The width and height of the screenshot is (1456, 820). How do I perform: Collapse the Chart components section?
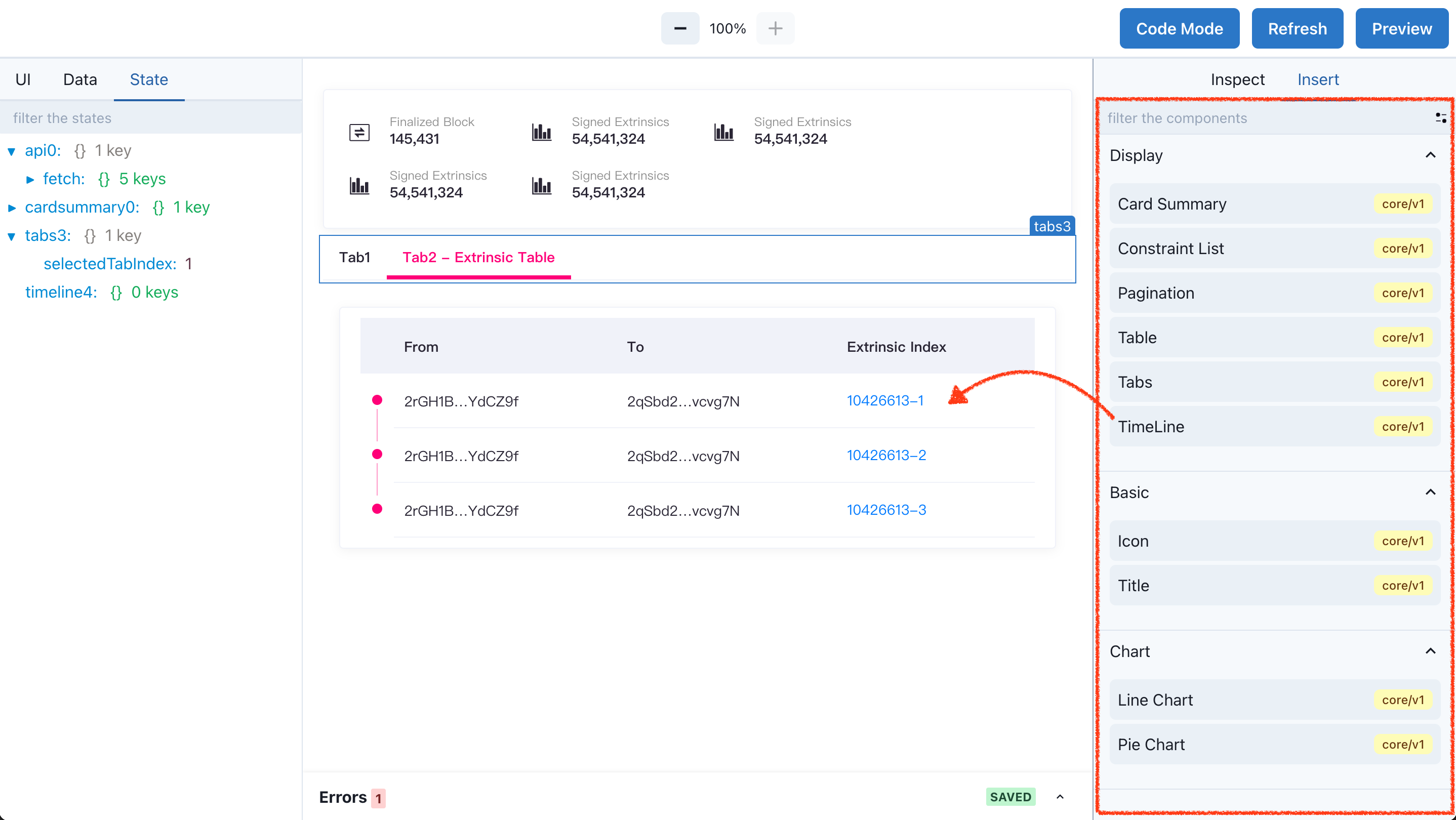coord(1430,651)
